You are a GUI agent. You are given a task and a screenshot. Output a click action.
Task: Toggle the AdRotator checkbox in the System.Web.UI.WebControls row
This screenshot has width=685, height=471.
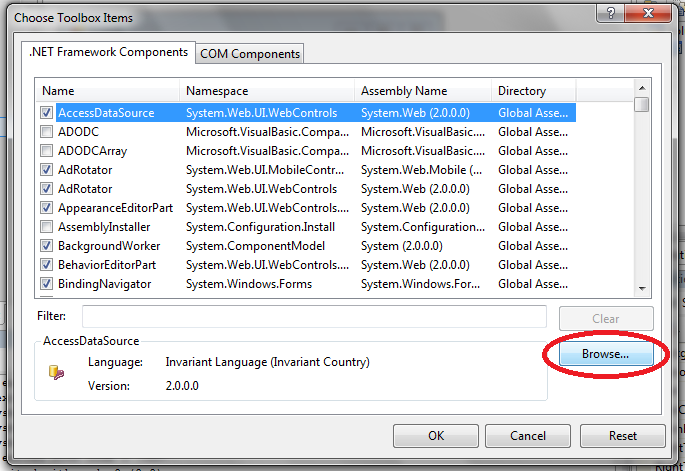tap(46, 189)
